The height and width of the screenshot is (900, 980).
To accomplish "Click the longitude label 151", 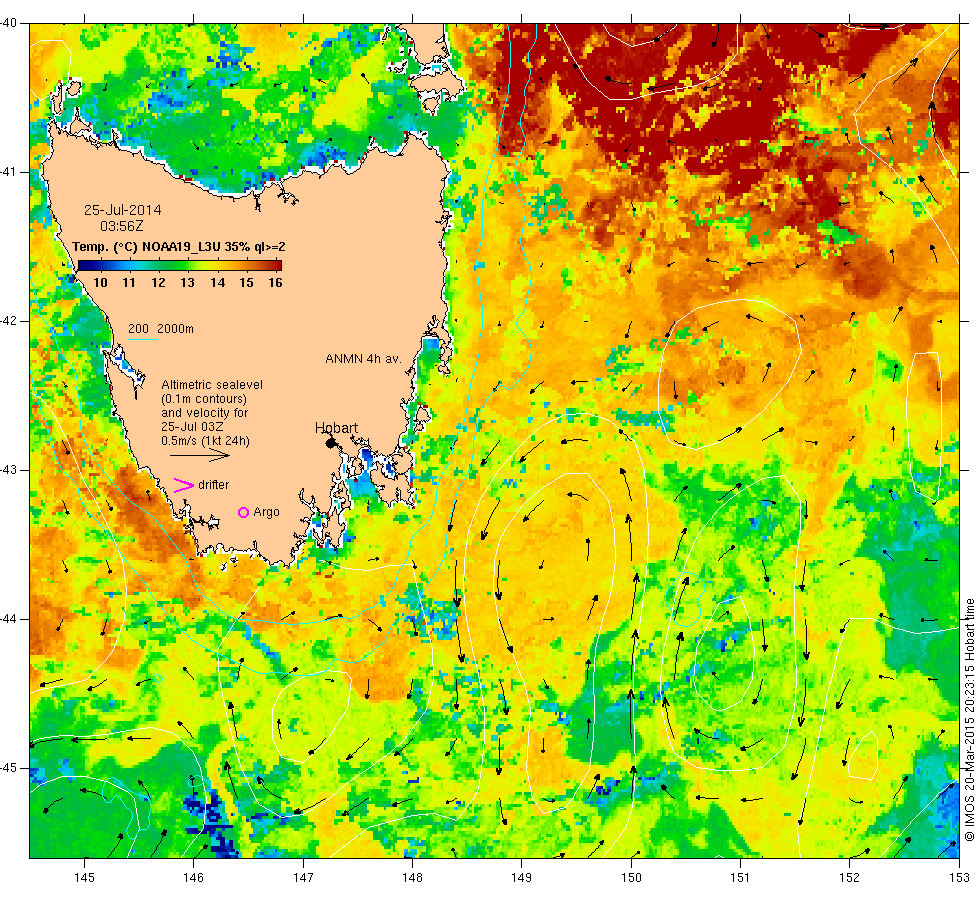I will pyautogui.click(x=740, y=878).
